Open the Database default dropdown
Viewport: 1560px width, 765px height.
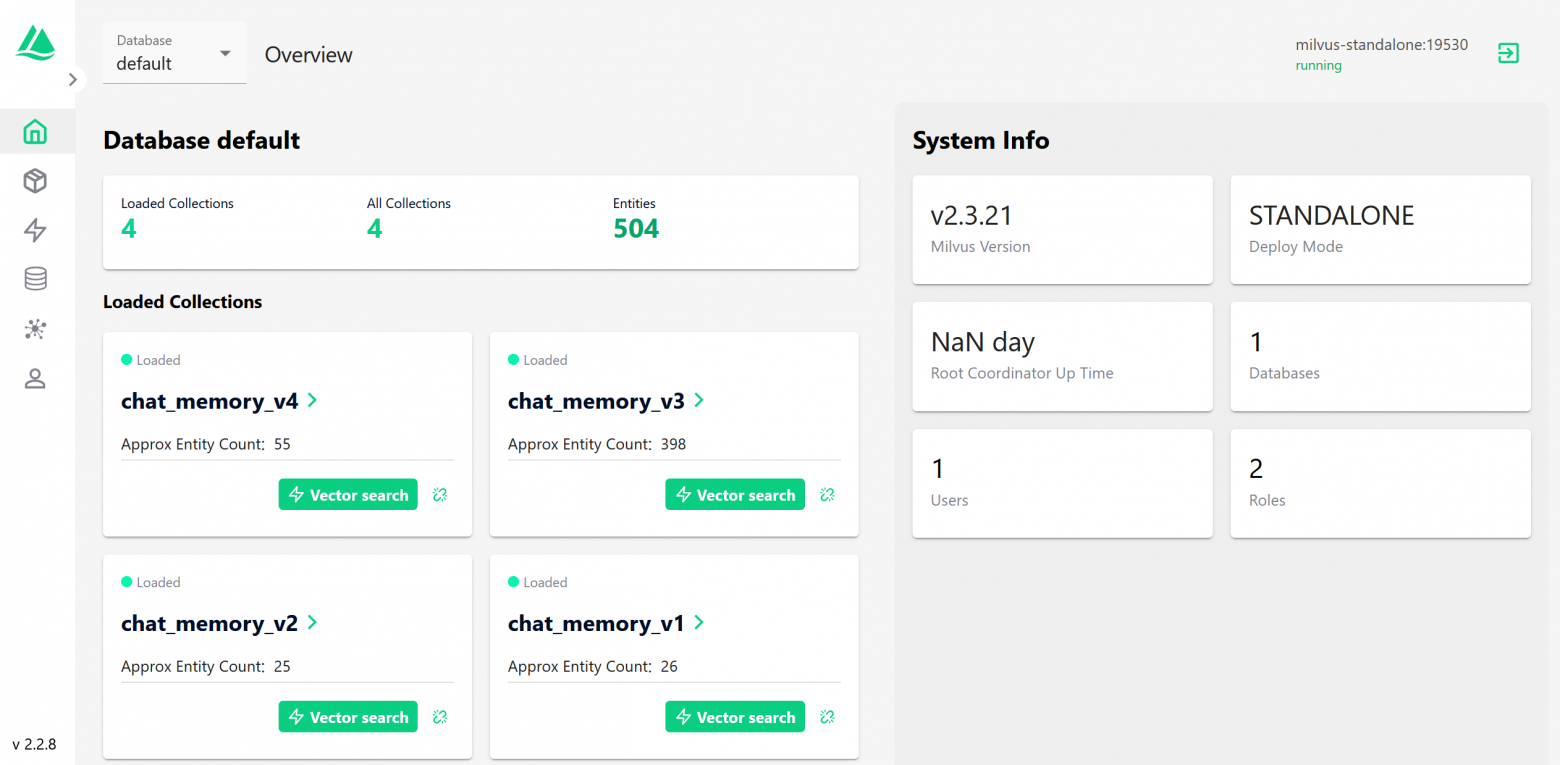tap(175, 54)
